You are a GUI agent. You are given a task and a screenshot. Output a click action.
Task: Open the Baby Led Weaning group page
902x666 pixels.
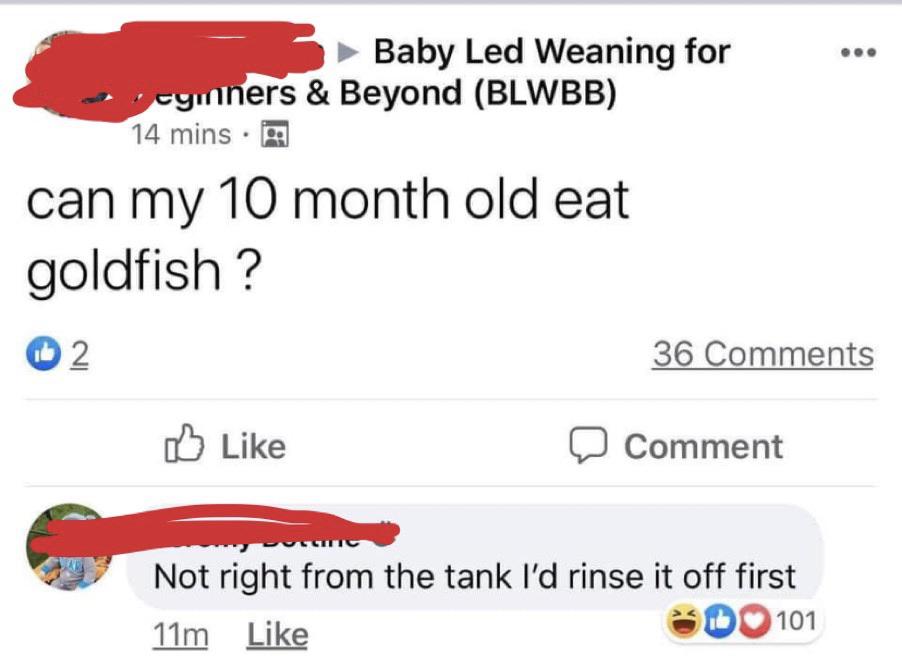click(x=551, y=50)
